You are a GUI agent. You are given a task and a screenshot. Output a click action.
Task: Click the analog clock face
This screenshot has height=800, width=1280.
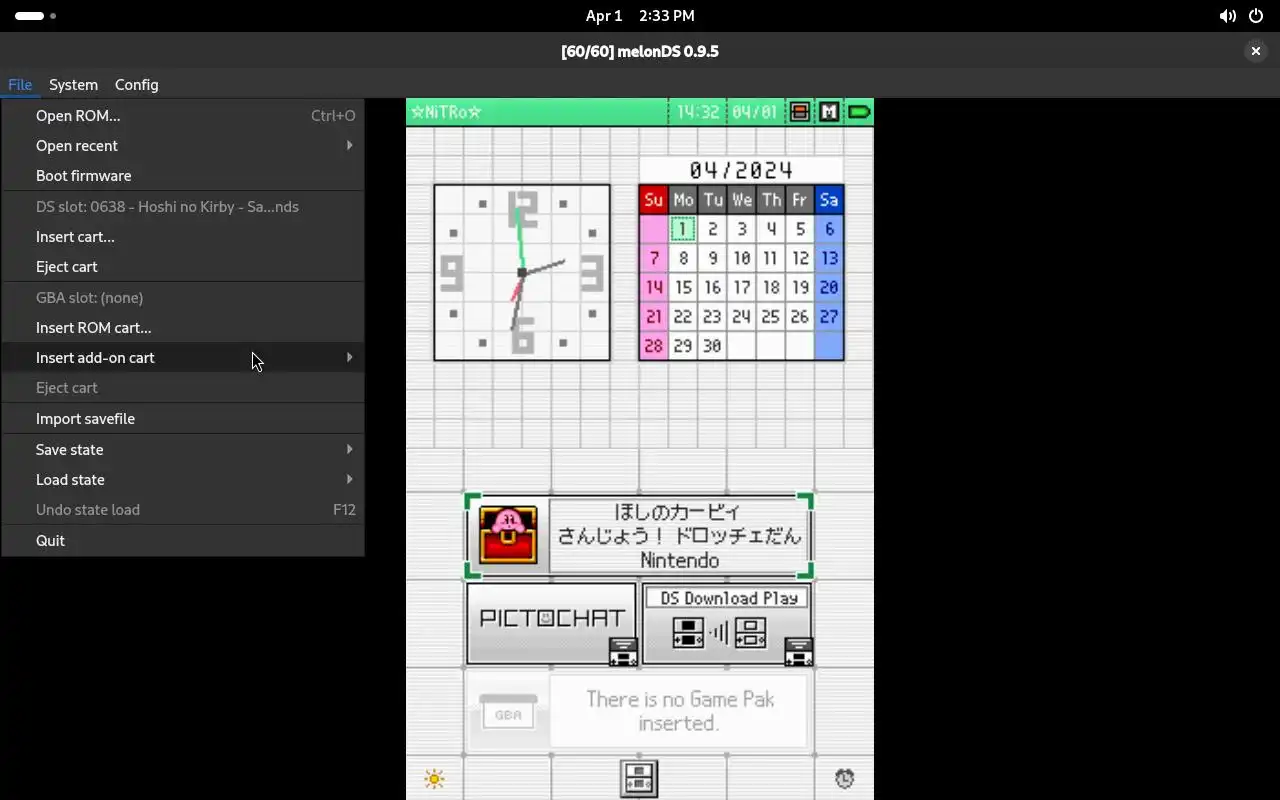tap(522, 272)
